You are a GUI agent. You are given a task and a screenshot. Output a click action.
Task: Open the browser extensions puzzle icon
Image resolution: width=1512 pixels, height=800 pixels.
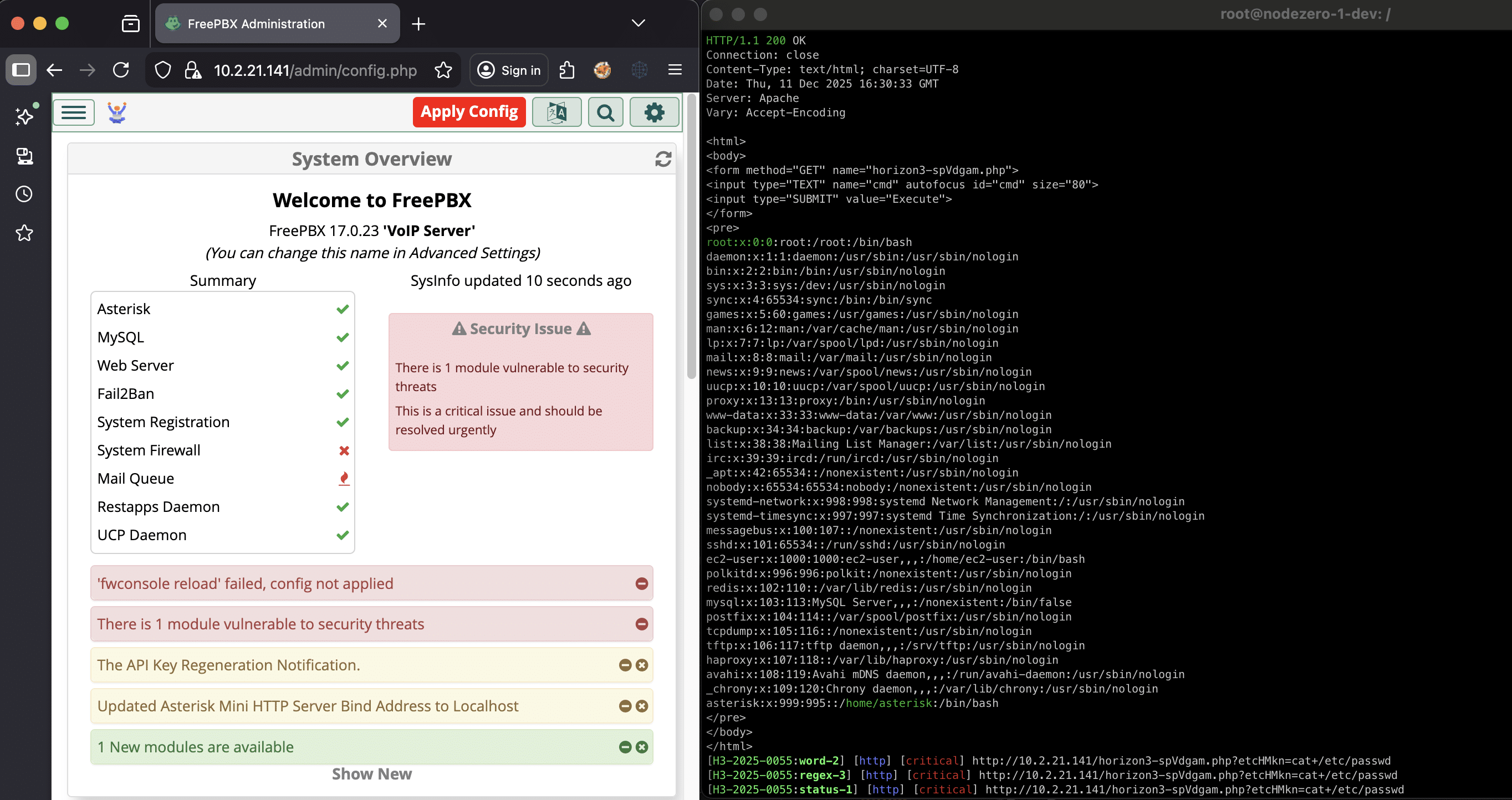pyautogui.click(x=567, y=70)
